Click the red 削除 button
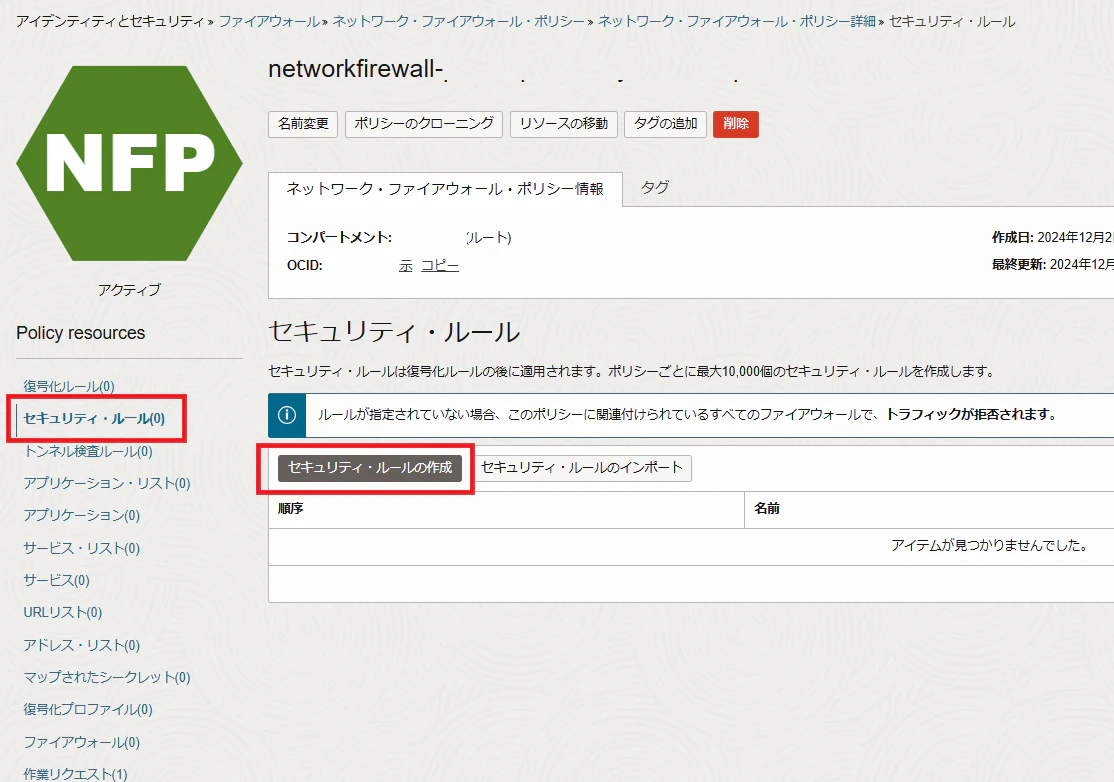Image resolution: width=1114 pixels, height=782 pixels. [x=735, y=124]
